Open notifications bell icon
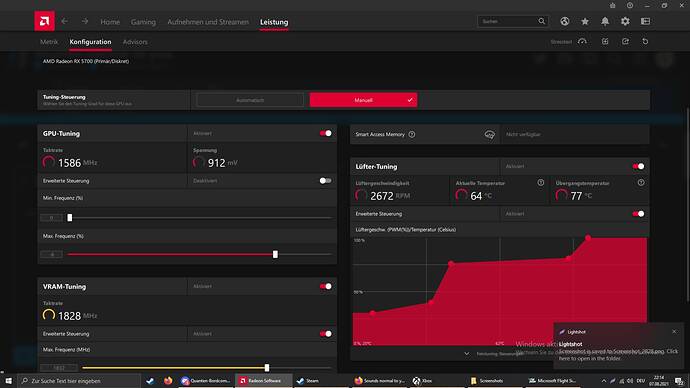 coord(605,21)
